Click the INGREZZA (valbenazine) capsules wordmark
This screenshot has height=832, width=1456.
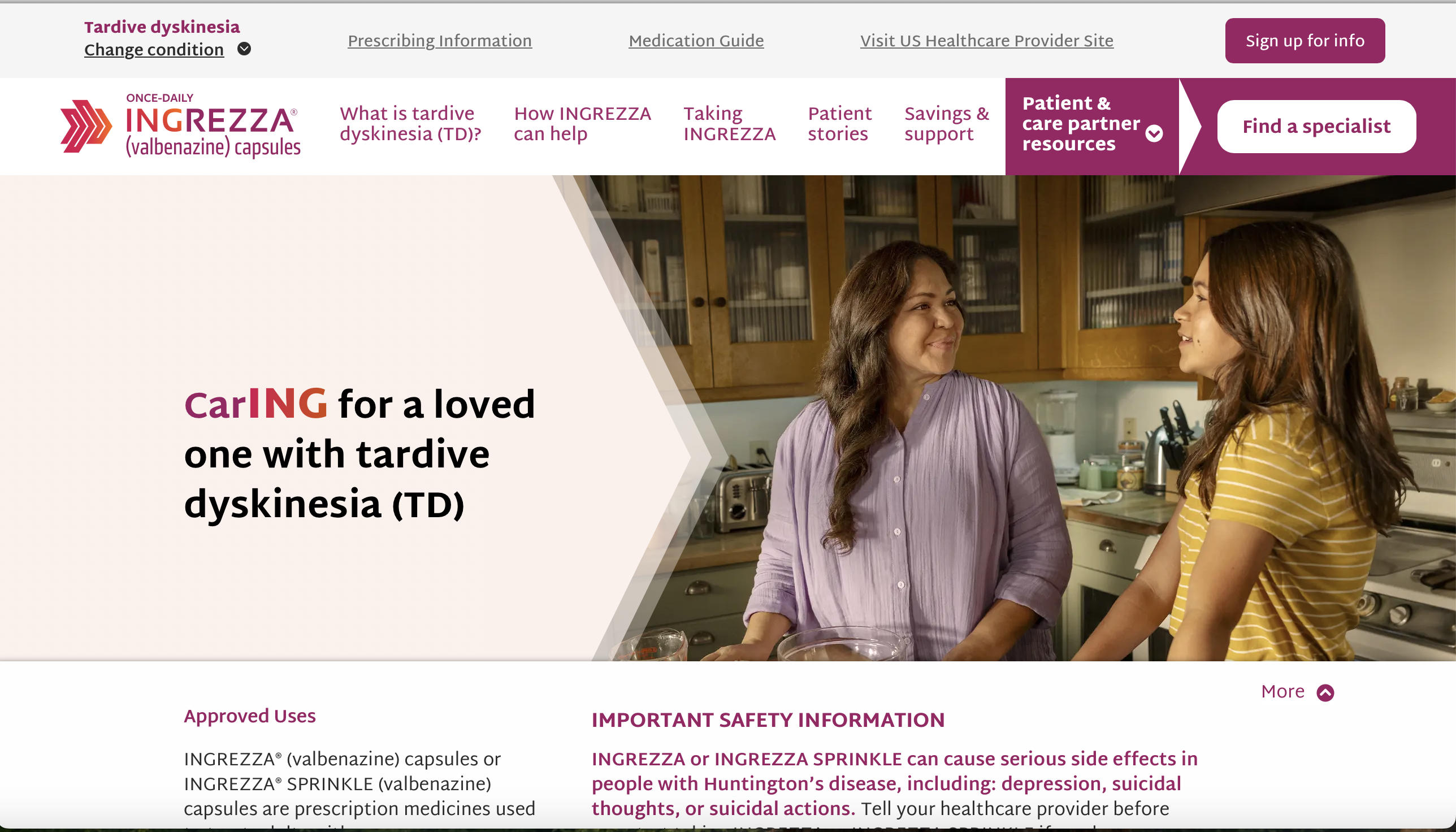tap(213, 125)
